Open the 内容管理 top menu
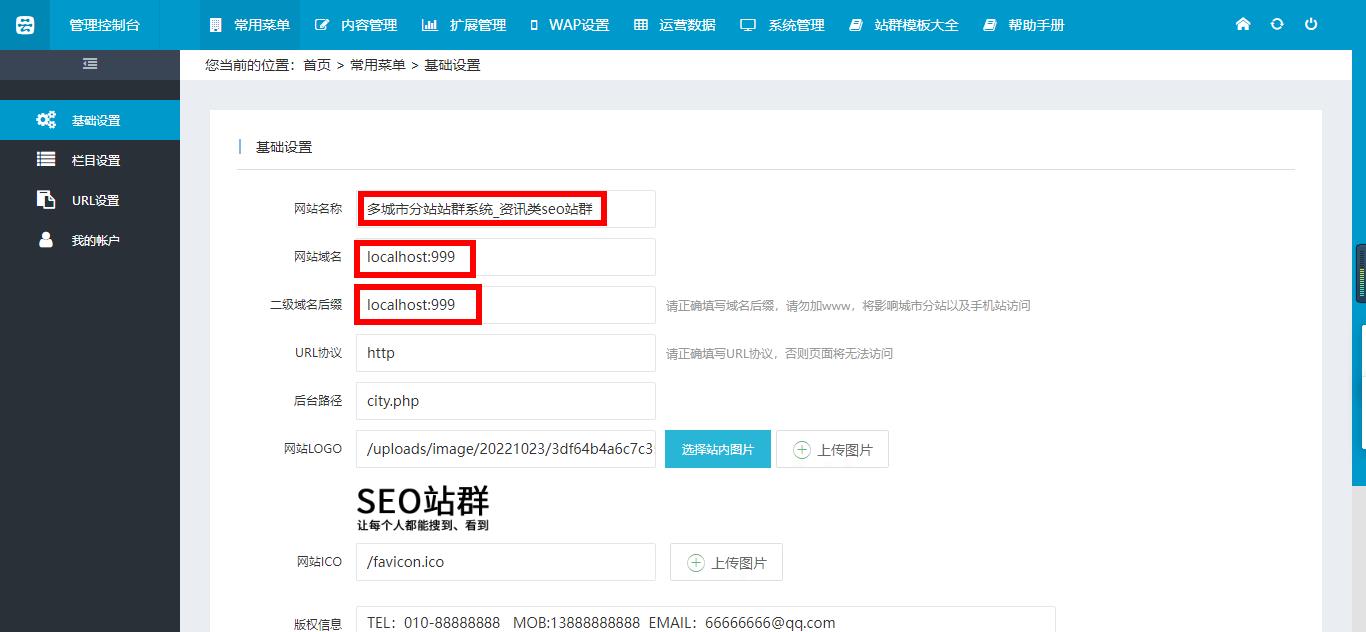 click(356, 25)
